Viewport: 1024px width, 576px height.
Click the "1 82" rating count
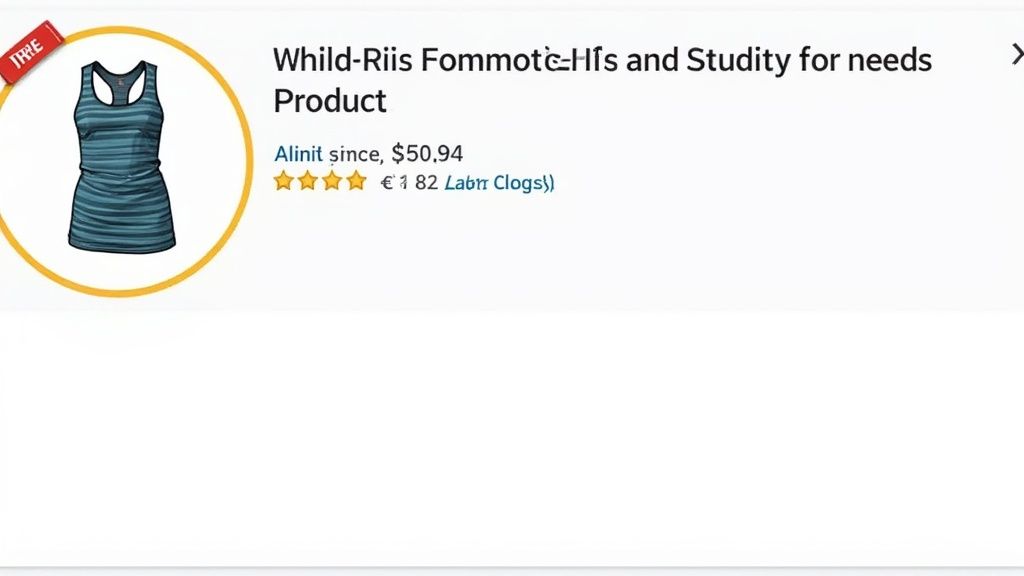[x=420, y=183]
